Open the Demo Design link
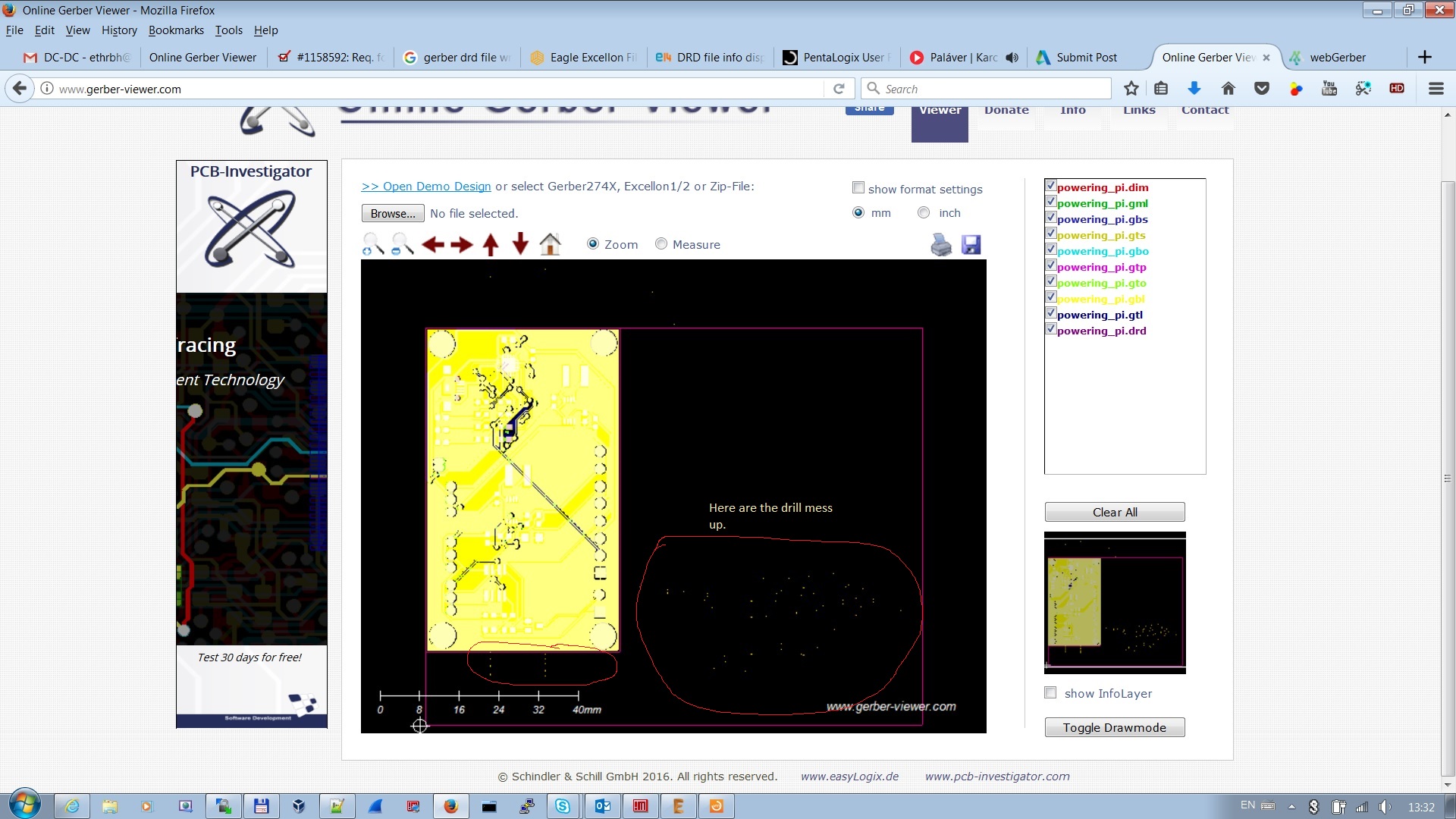This screenshot has height=819, width=1456. (425, 187)
